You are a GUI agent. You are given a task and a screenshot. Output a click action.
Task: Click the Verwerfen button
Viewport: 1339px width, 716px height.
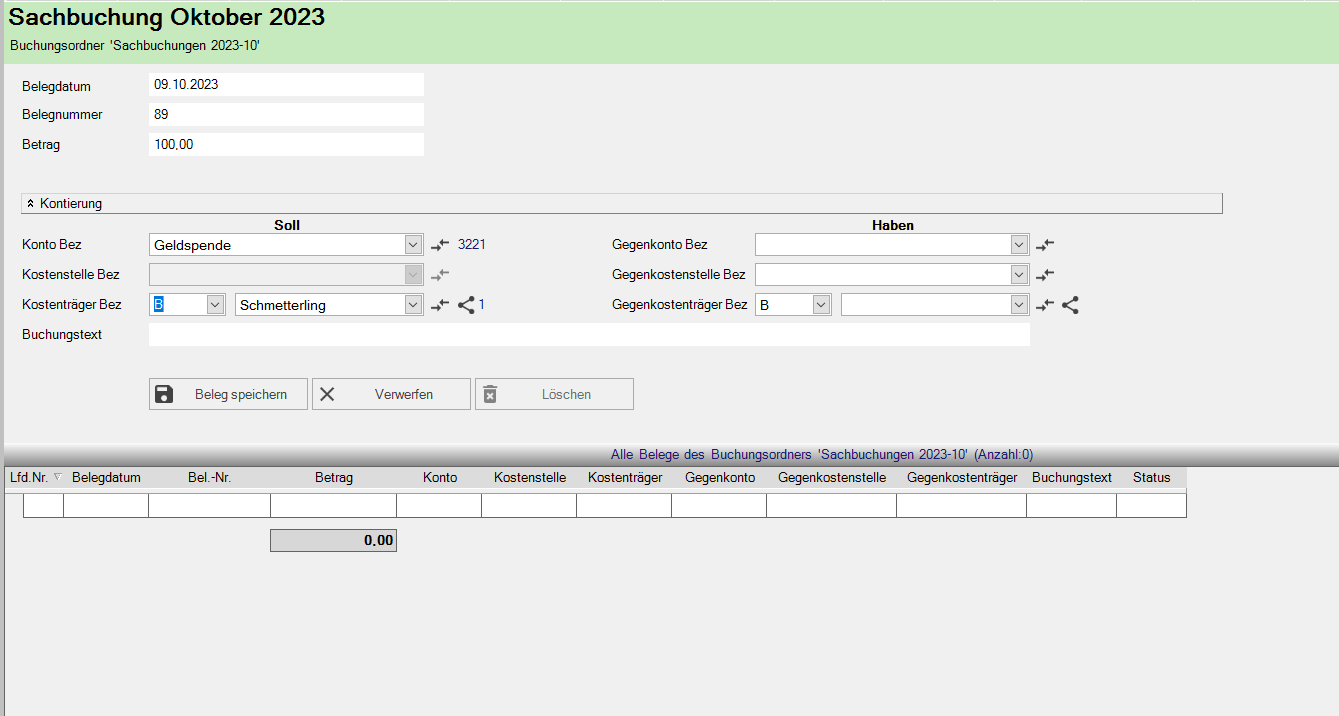coord(391,394)
